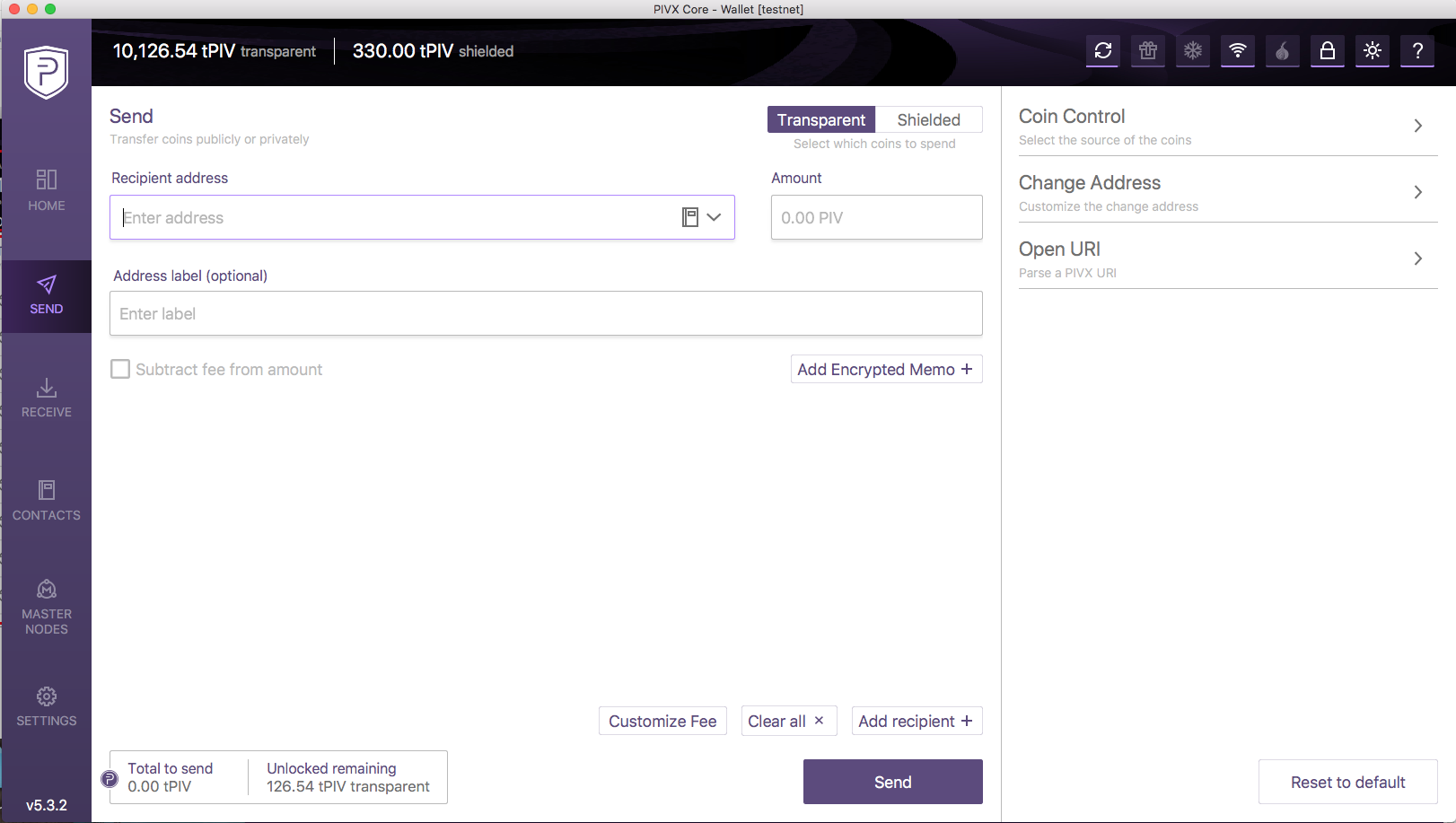Focus the Address label input field

click(x=546, y=313)
